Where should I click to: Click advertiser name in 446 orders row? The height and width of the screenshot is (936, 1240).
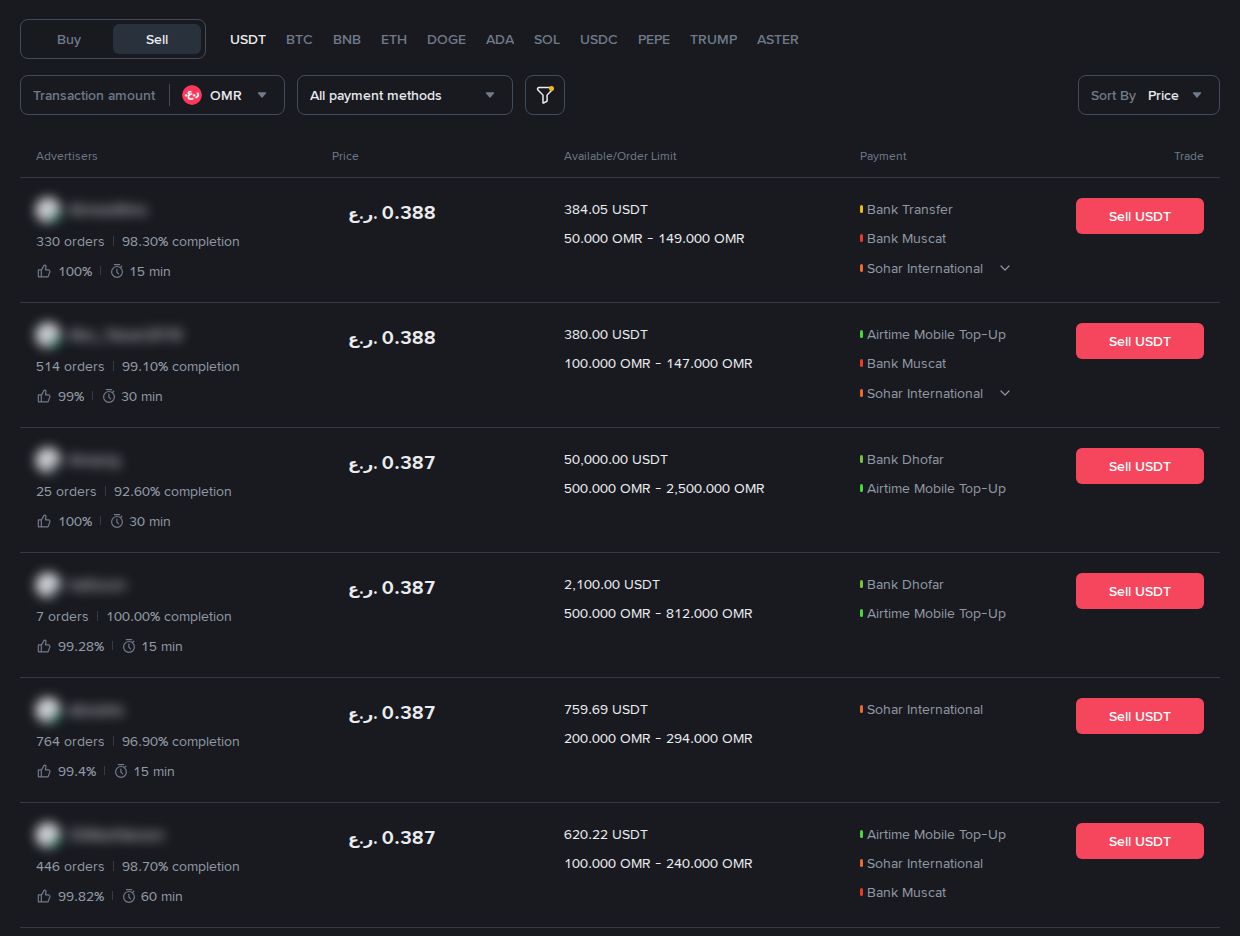point(117,835)
